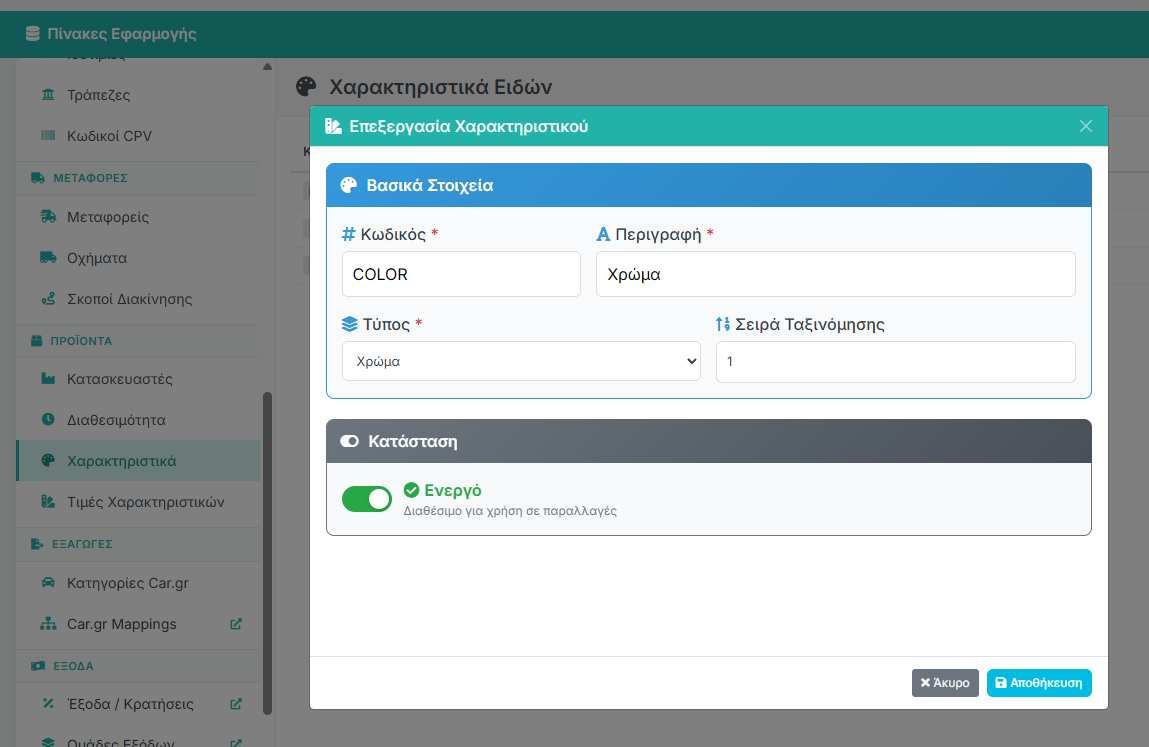Click the truck icon next to ΜΕΤΑΦΟΡΕΣ header

coord(38,177)
